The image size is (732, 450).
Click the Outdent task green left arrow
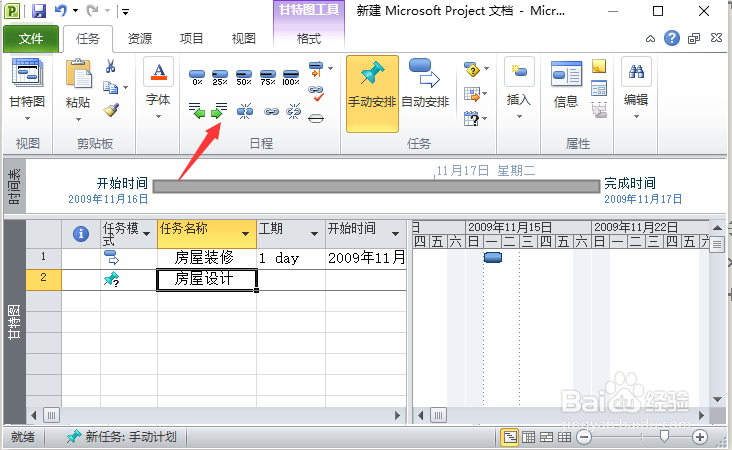197,111
